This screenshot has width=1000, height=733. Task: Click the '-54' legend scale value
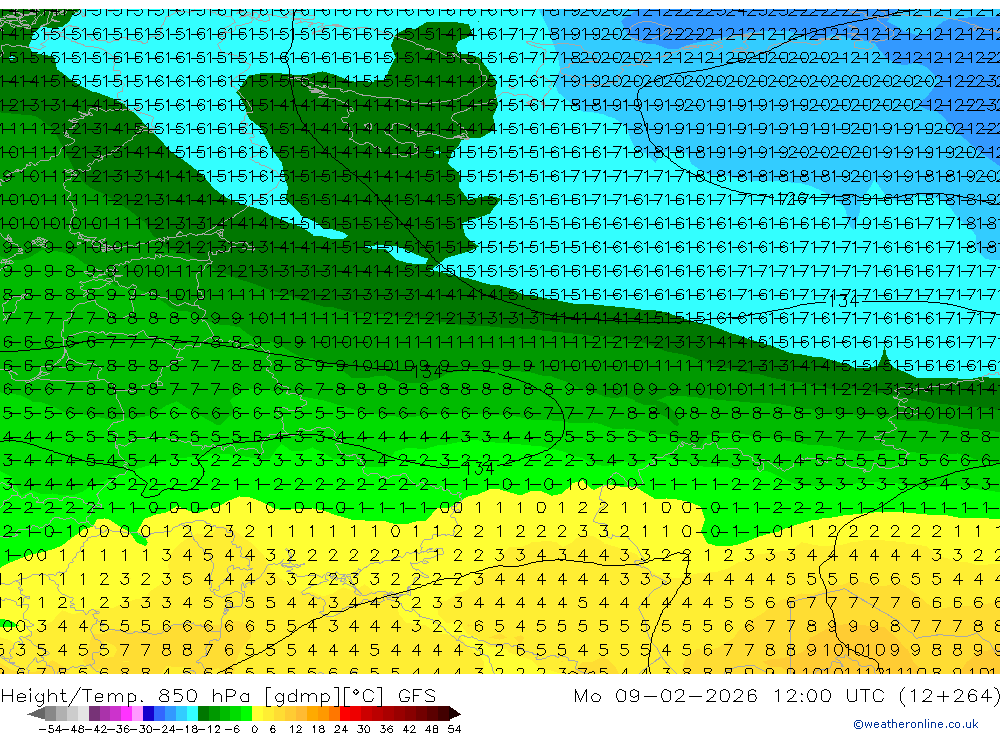point(50,729)
